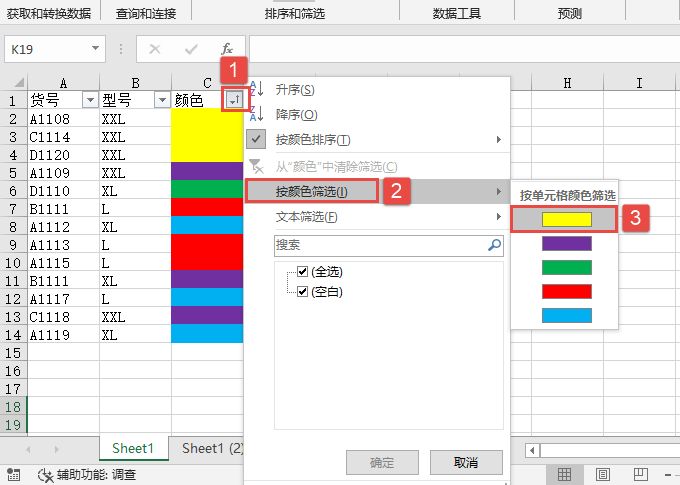The width and height of the screenshot is (680, 485).
Task: Select cell containing D1120
Action: click(x=63, y=155)
